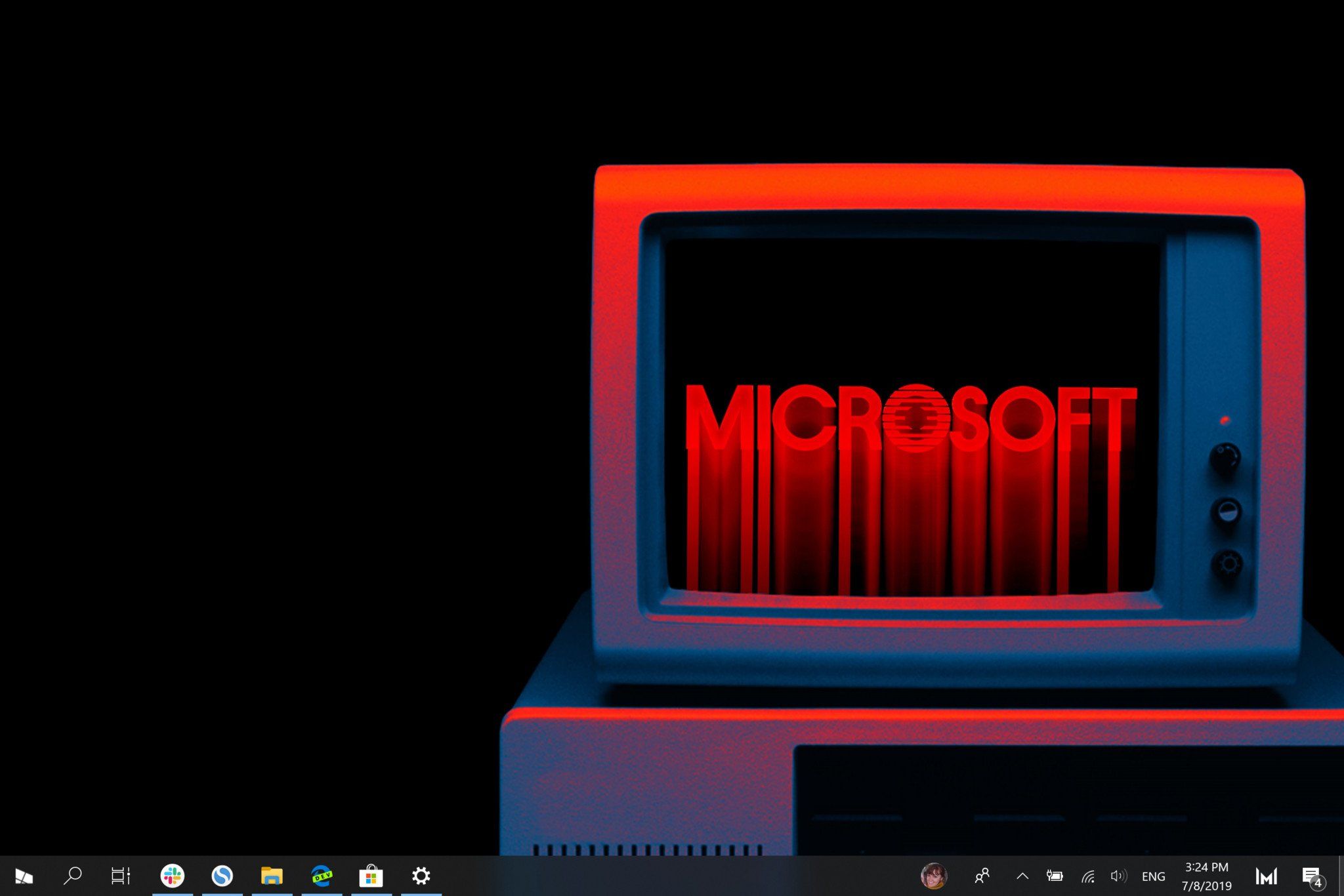Open battery power status flyout
Image resolution: width=1344 pixels, height=896 pixels.
pos(1055,876)
